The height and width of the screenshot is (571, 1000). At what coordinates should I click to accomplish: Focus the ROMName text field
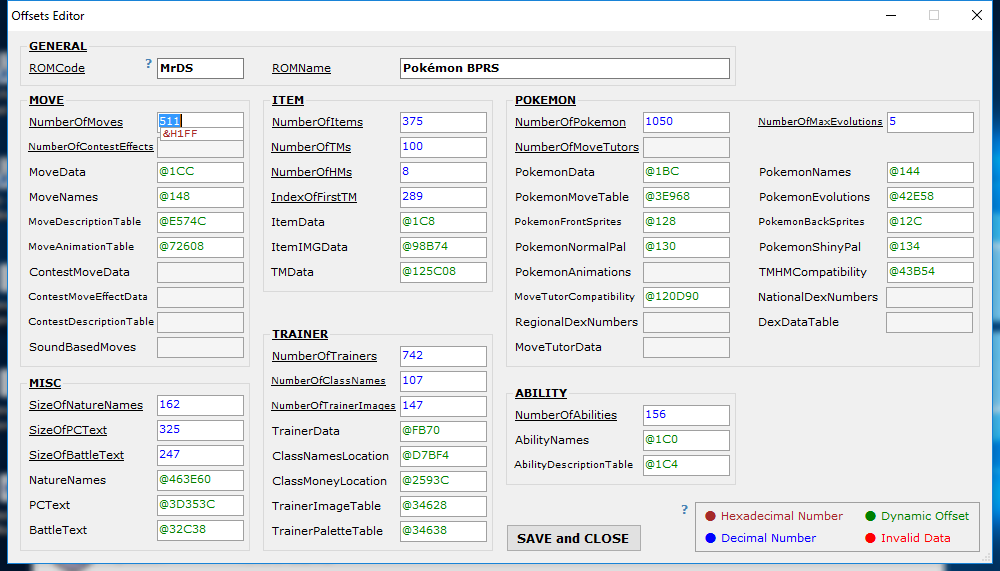564,68
